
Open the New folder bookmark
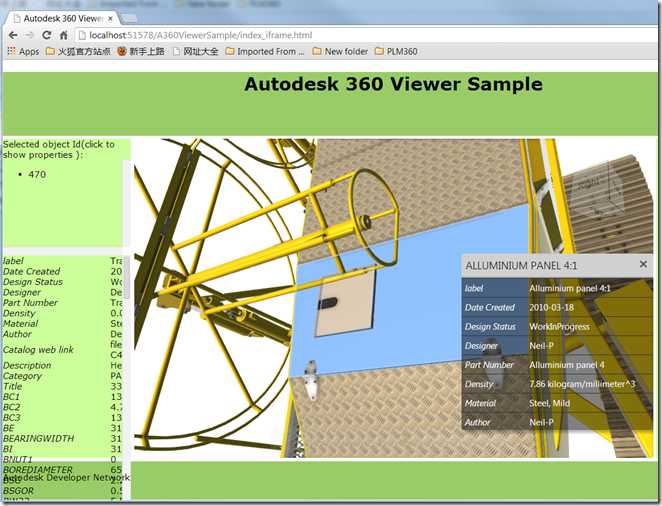(x=340, y=51)
